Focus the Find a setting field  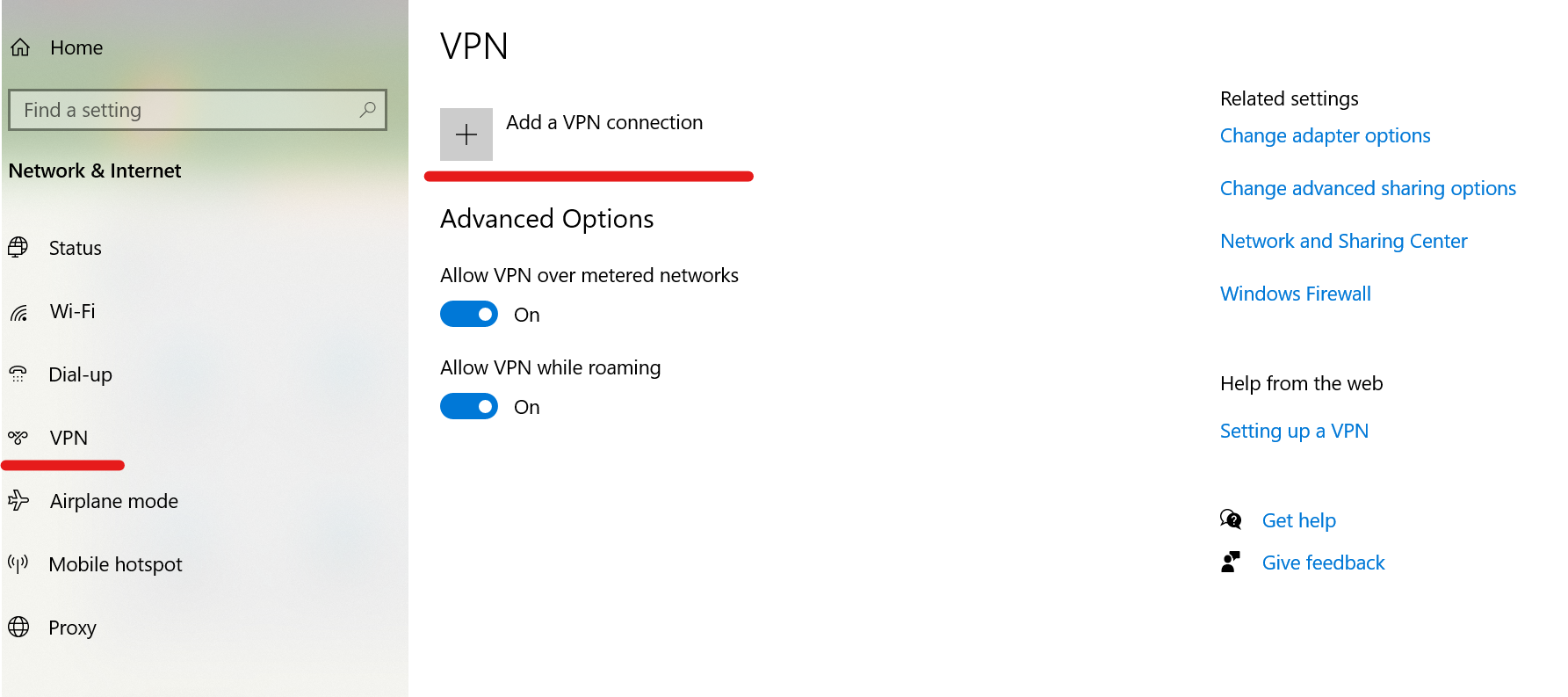click(198, 110)
